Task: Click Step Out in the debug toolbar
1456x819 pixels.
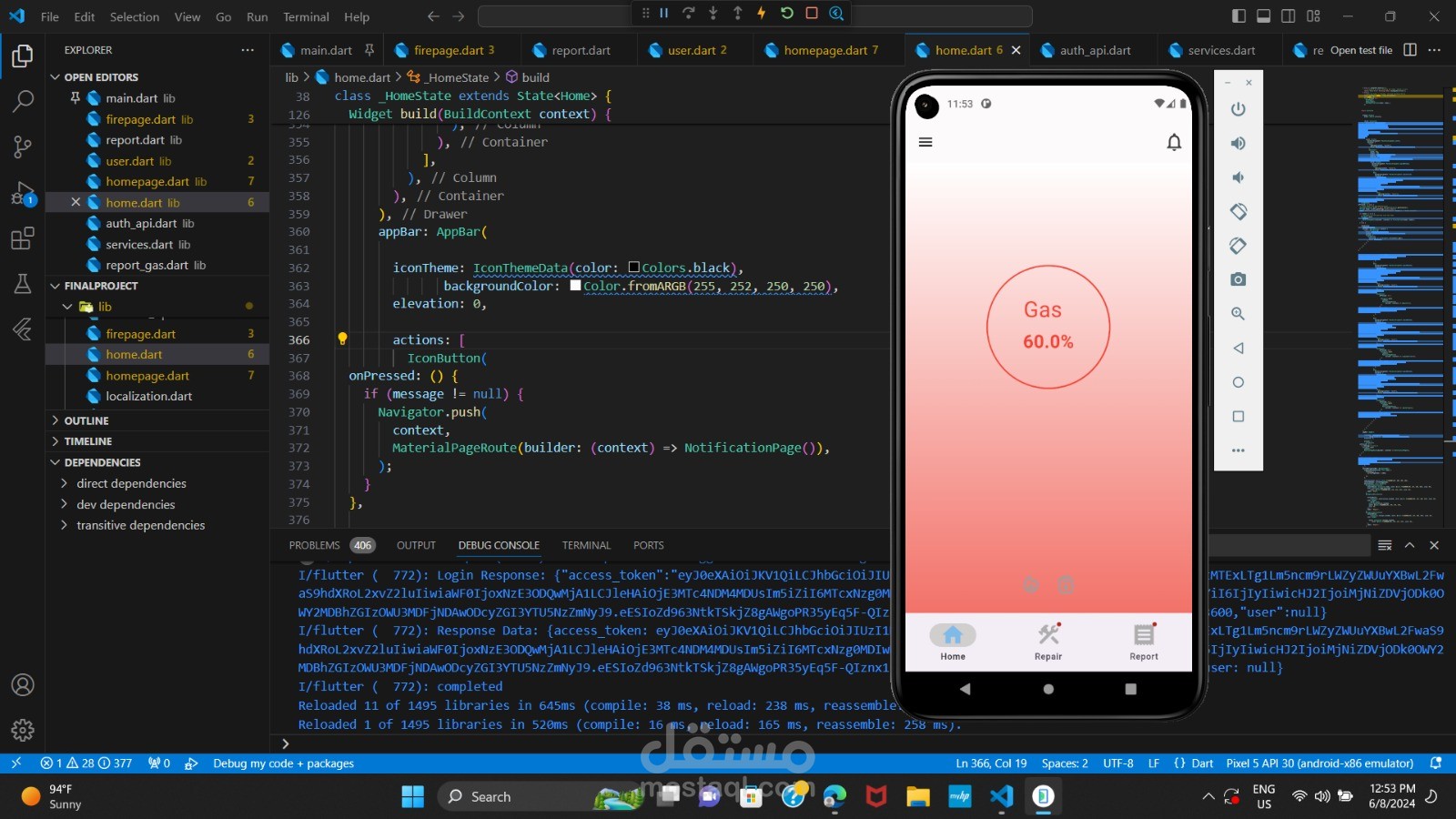Action: point(738,13)
